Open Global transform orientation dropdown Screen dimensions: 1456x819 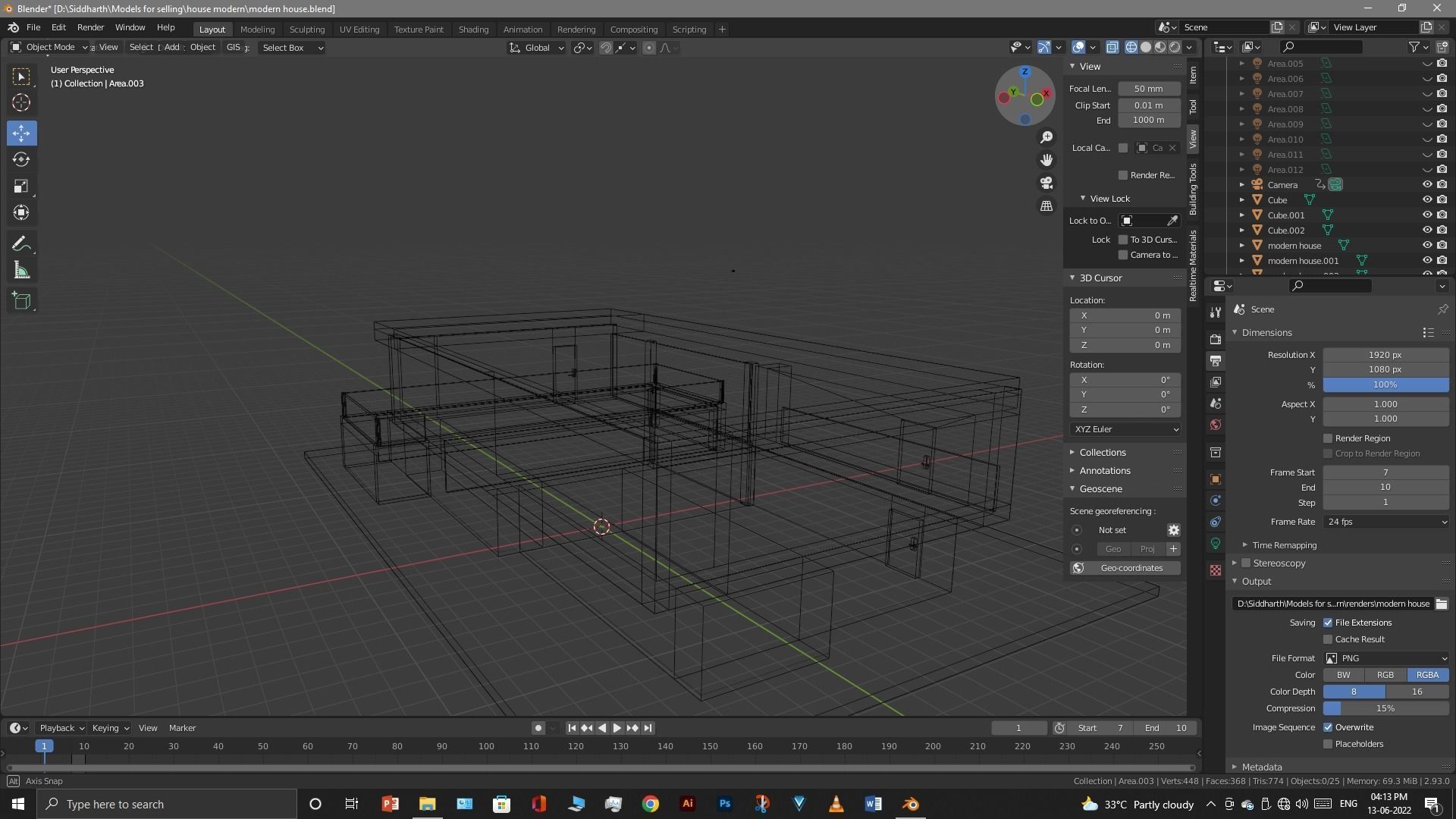[x=536, y=47]
